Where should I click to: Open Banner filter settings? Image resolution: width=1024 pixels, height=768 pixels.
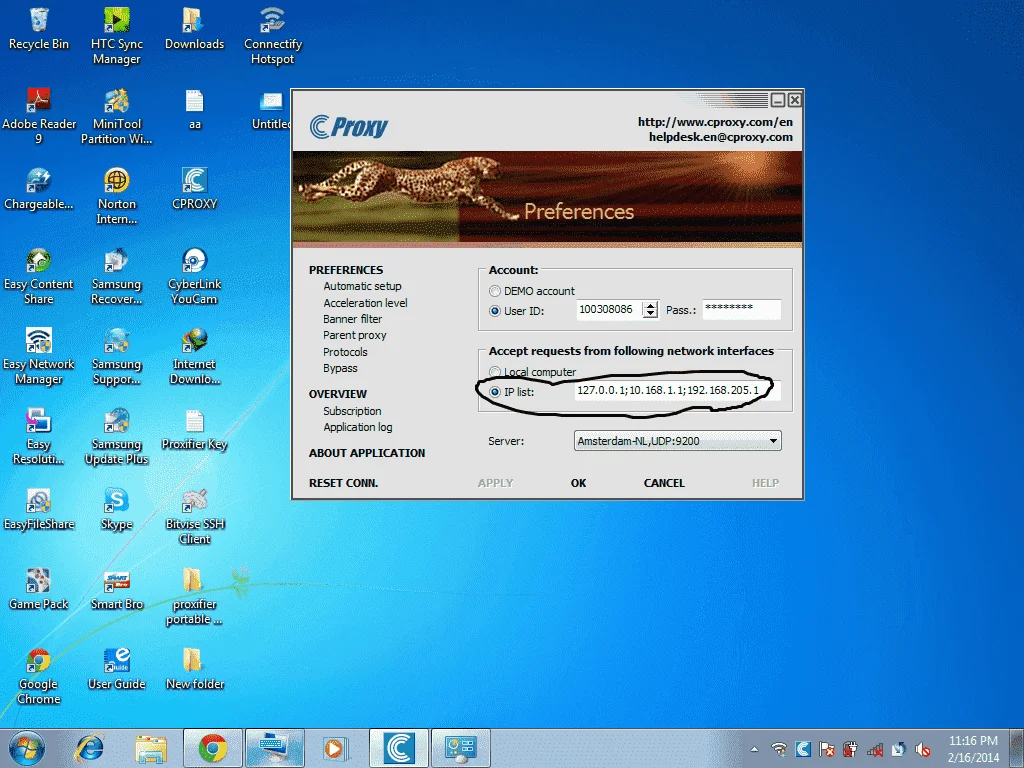coord(353,319)
